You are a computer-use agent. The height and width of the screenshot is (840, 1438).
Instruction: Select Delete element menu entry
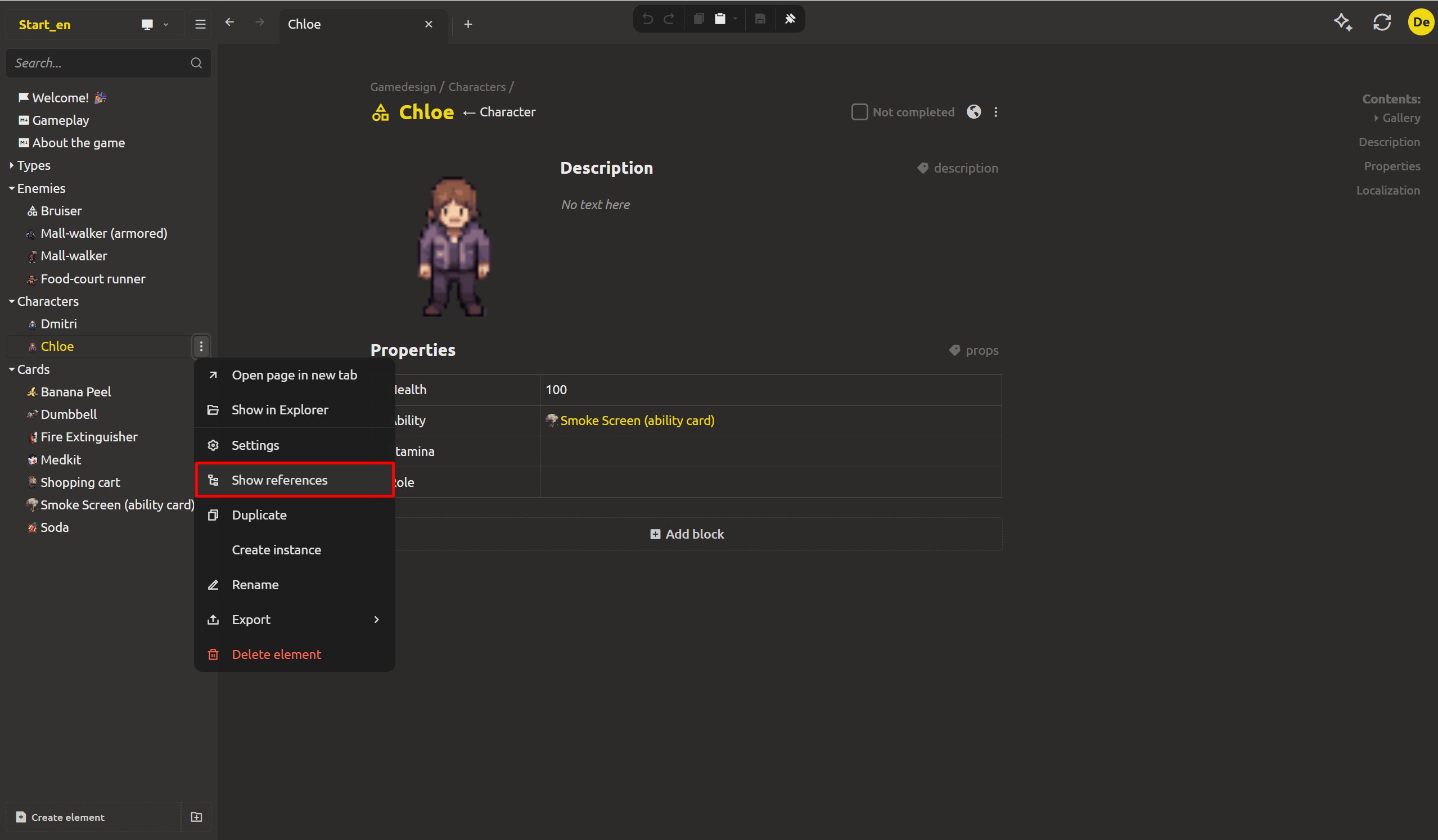pos(295,654)
